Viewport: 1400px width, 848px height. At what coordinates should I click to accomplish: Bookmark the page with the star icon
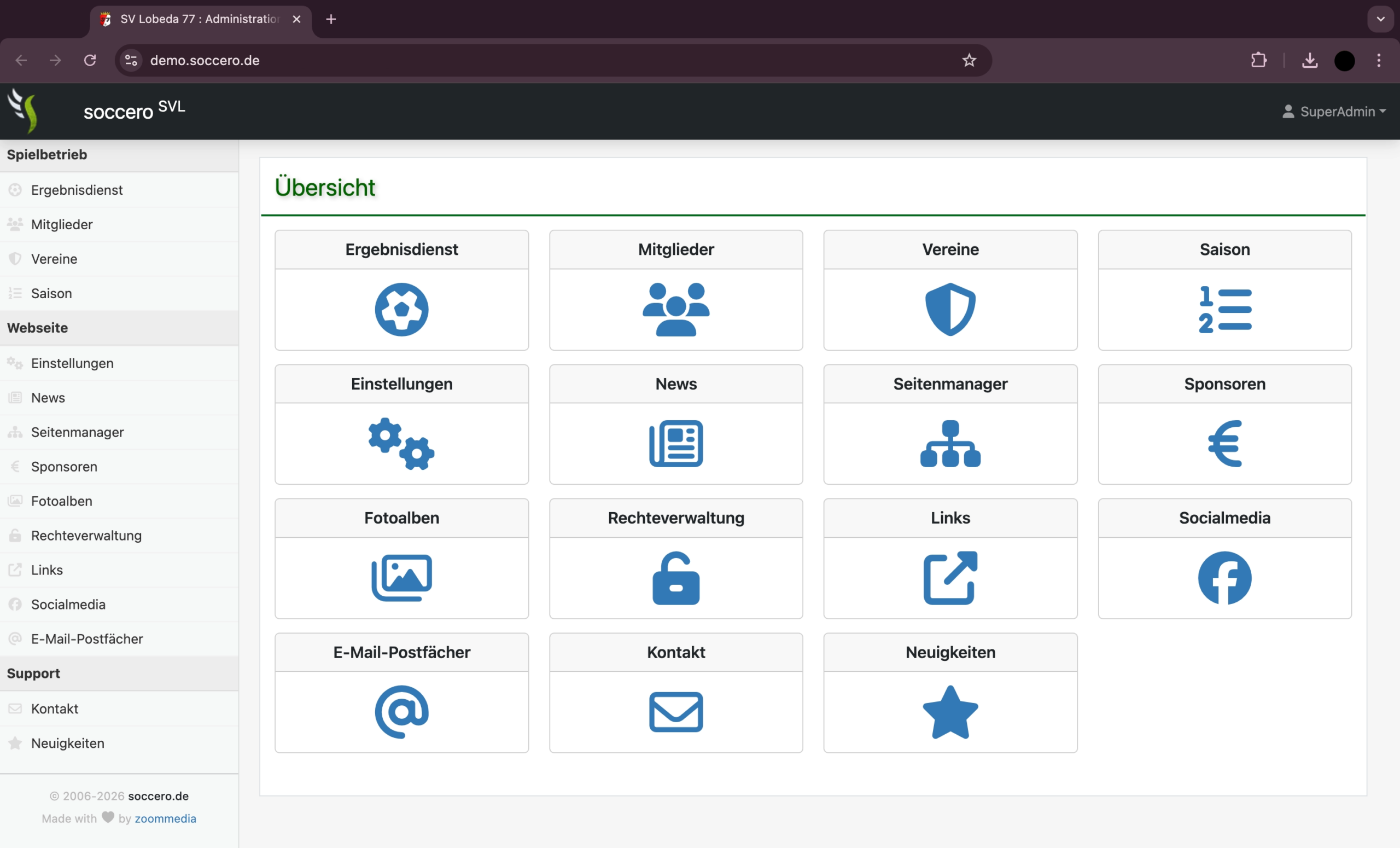969,60
